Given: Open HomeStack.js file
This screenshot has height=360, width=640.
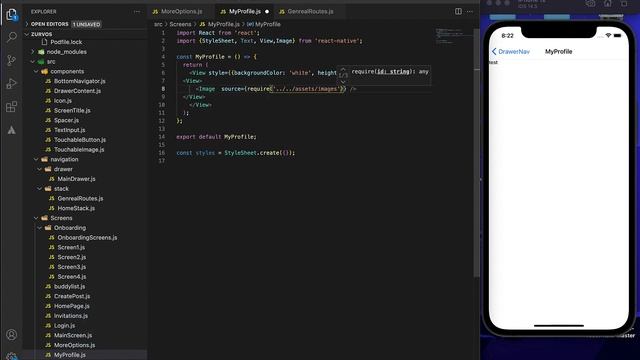Looking at the screenshot, I should (x=76, y=209).
